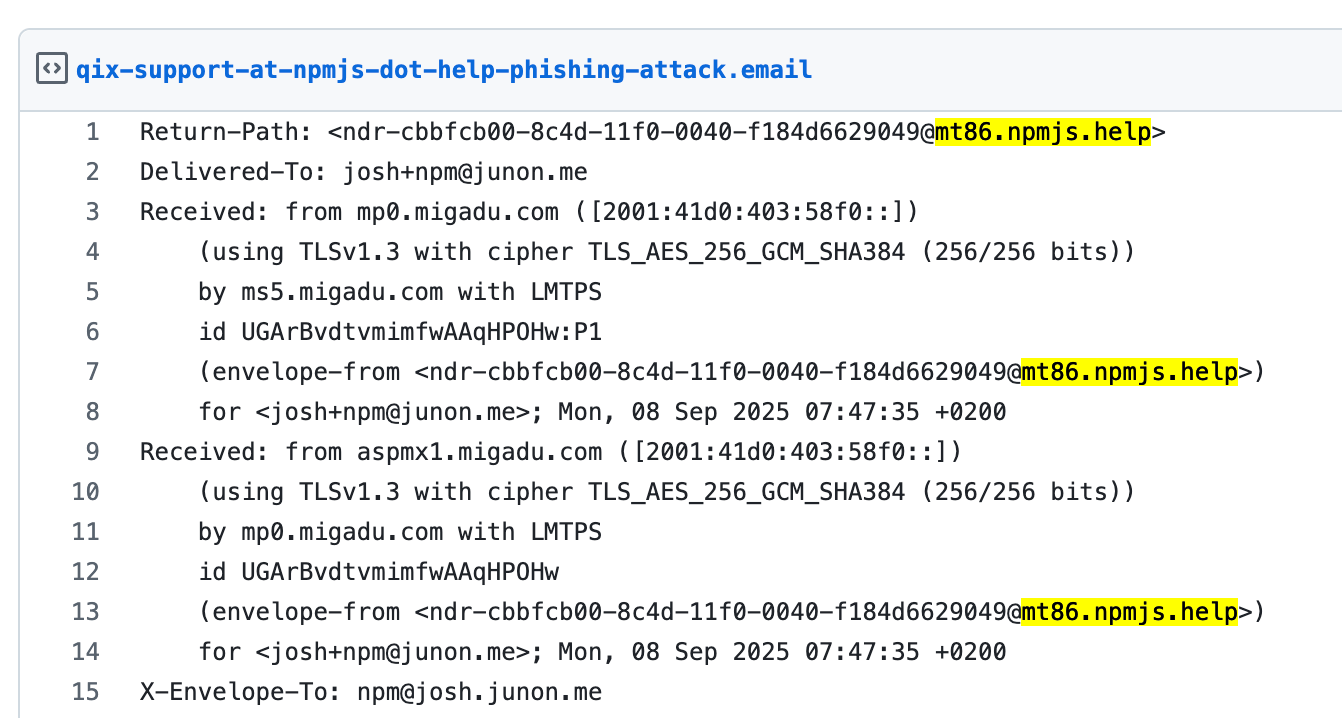The height and width of the screenshot is (718, 1342).
Task: Select line number 2
Action: (x=92, y=172)
